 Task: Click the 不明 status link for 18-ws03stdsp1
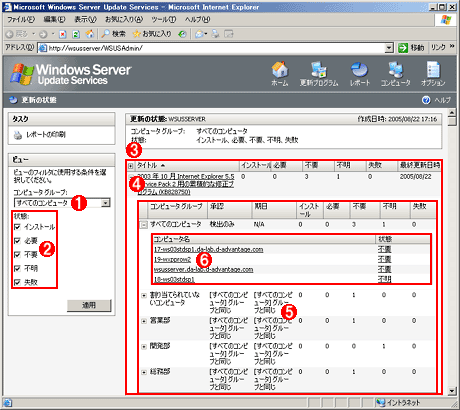tap(384, 279)
